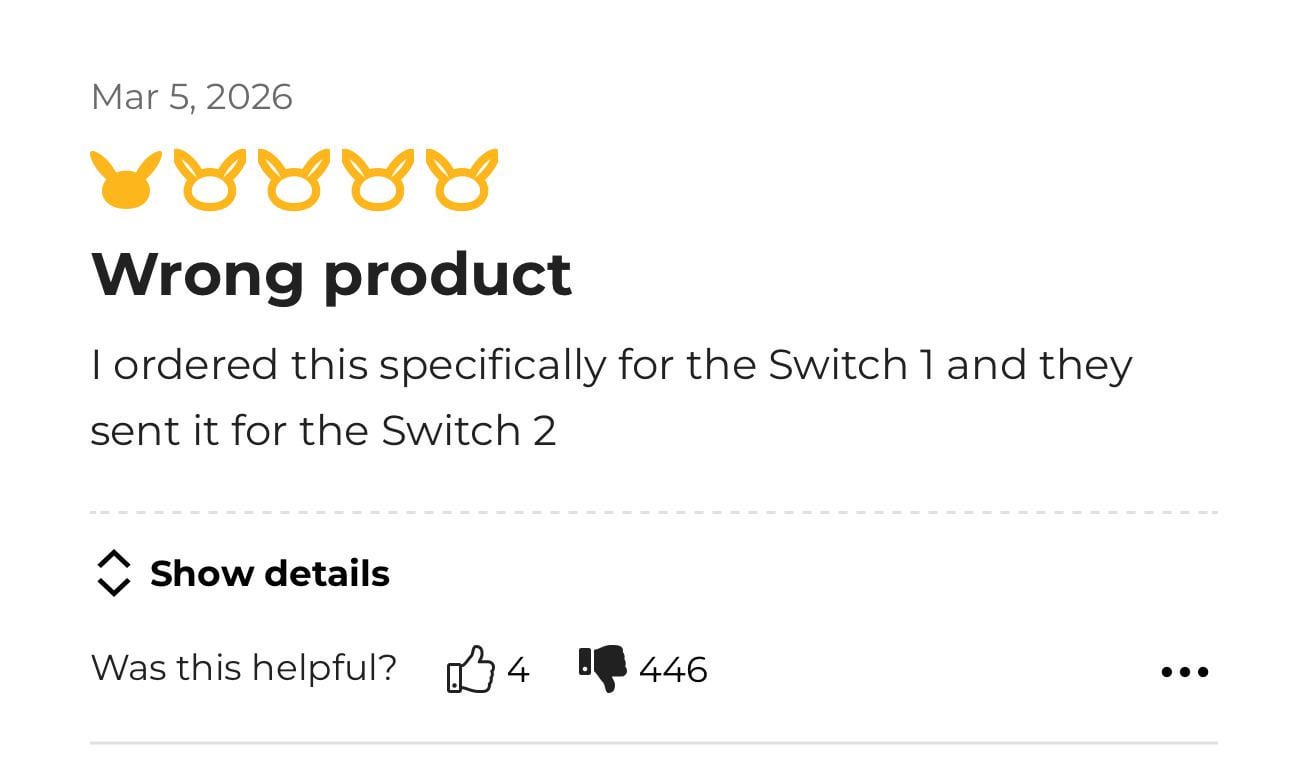This screenshot has height=775, width=1290.
Task: Click the fifth Pikachu rating icon
Action: coord(461,181)
